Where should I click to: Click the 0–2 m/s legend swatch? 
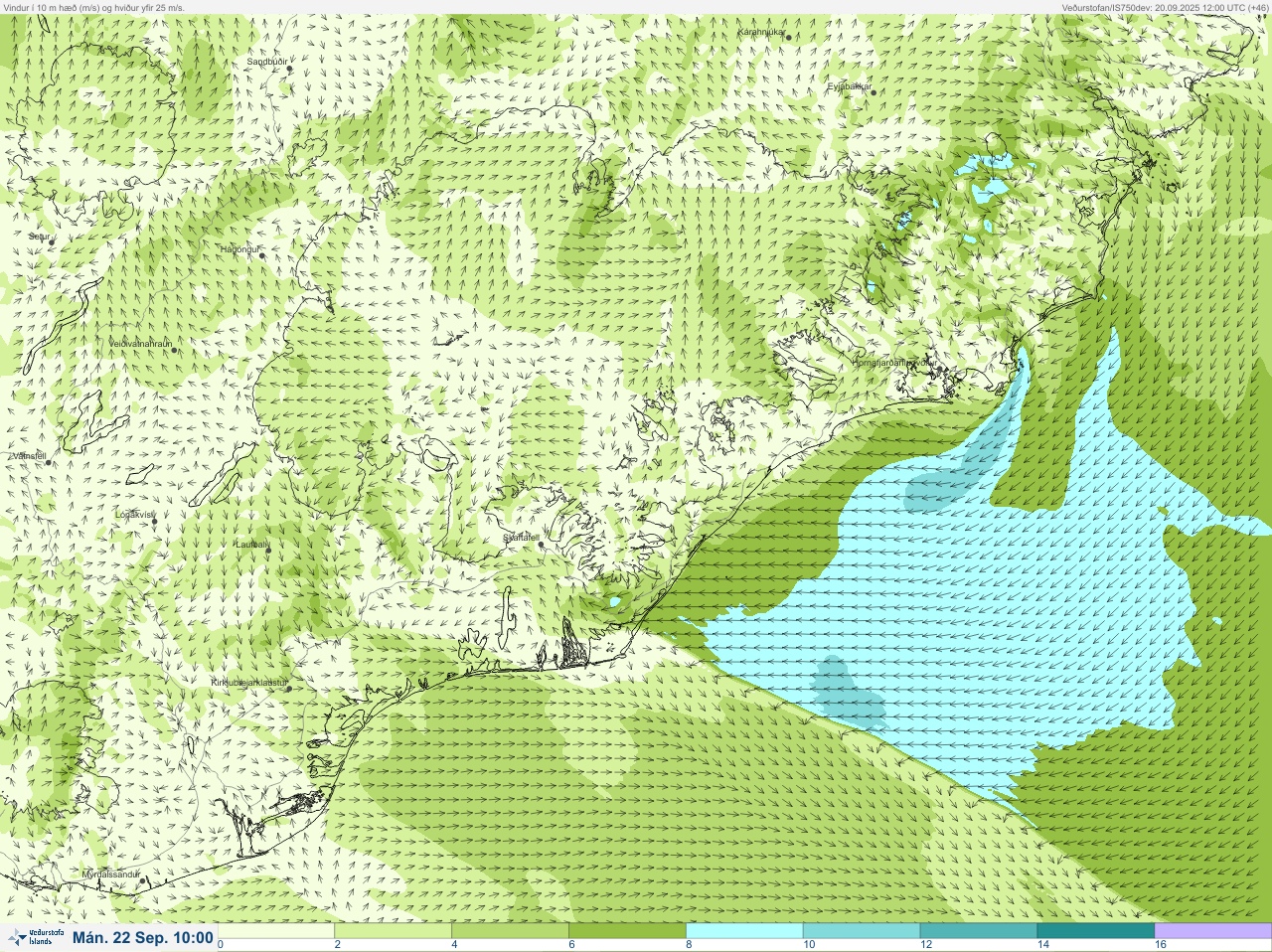pos(277,931)
